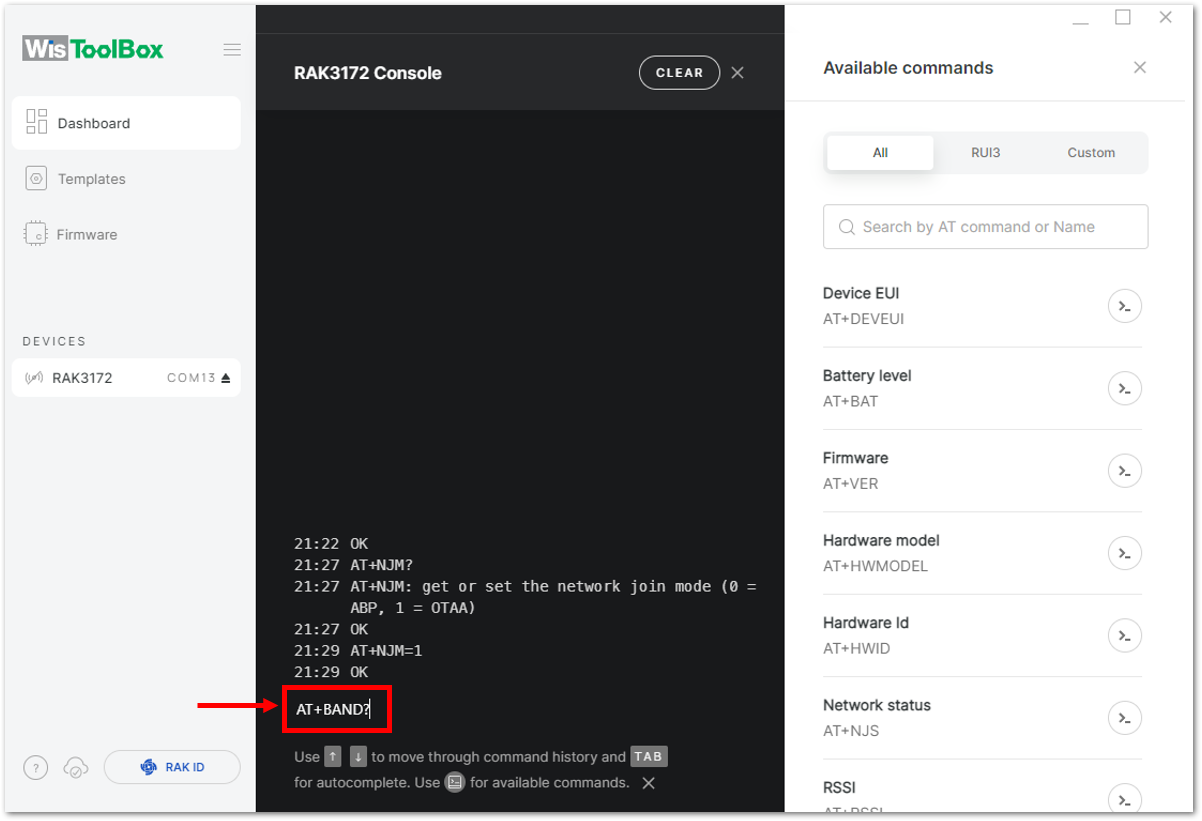This screenshot has height=821, width=1202.
Task: Close the RAK3172 Console panel
Action: pos(738,73)
